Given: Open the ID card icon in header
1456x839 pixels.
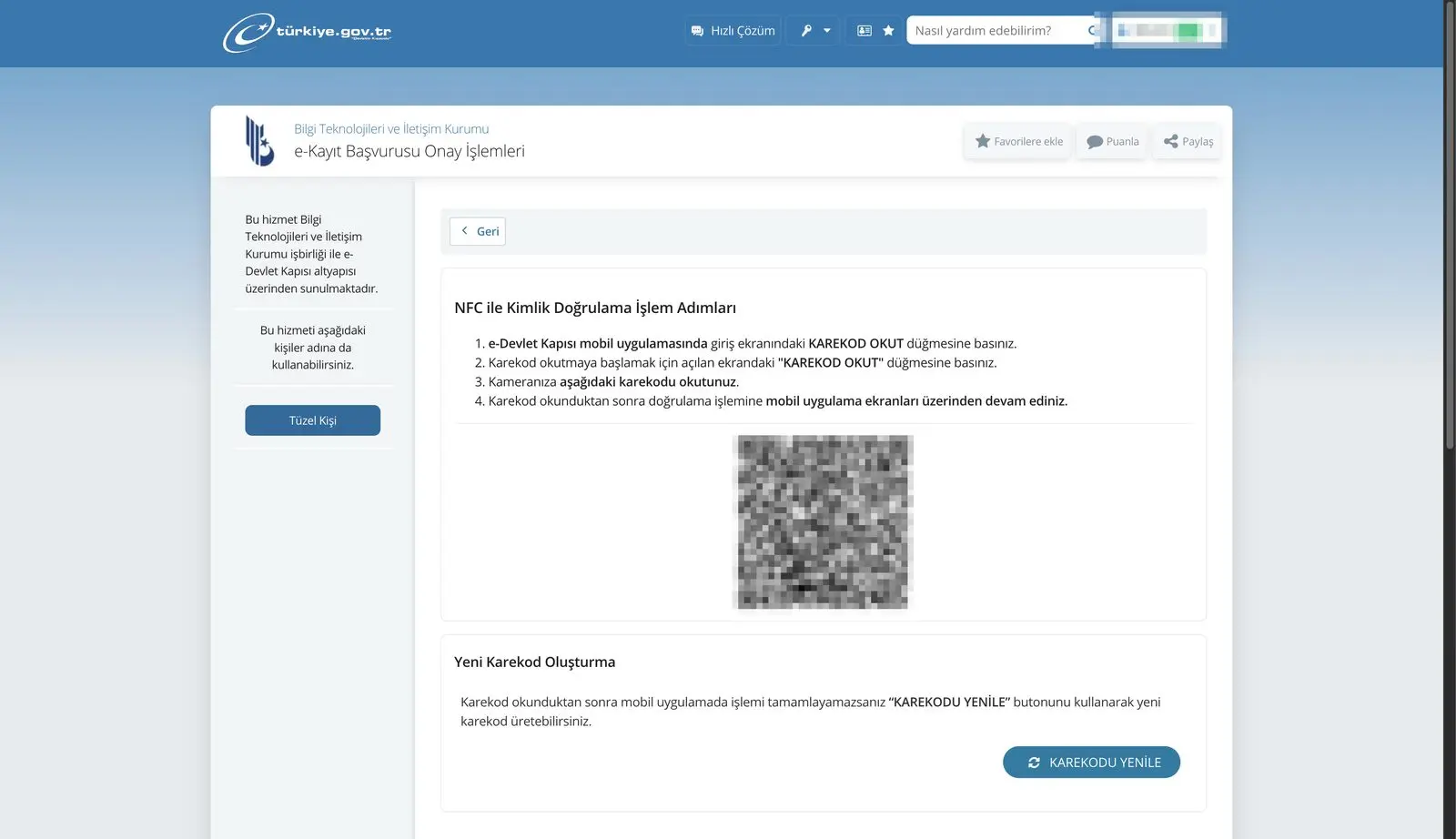Looking at the screenshot, I should 864,31.
